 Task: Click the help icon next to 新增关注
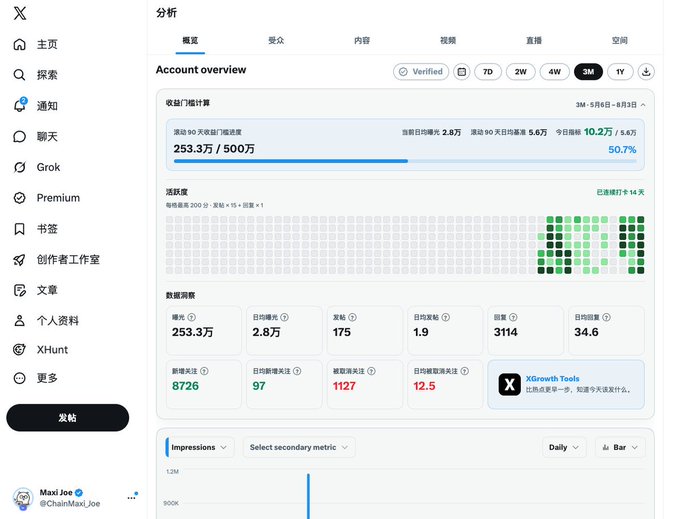[x=204, y=371]
